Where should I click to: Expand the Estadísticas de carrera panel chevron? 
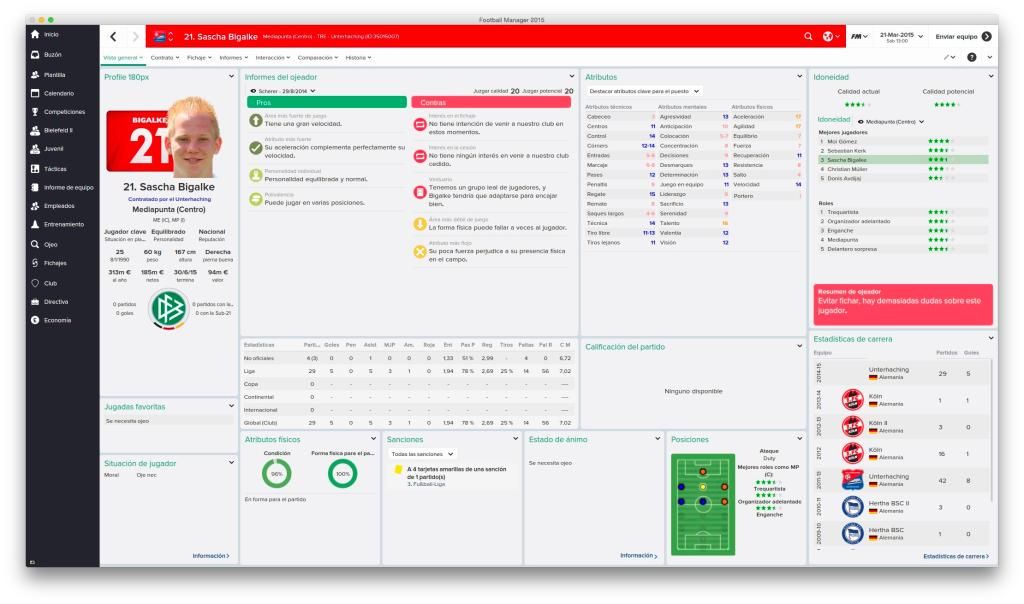click(x=991, y=338)
